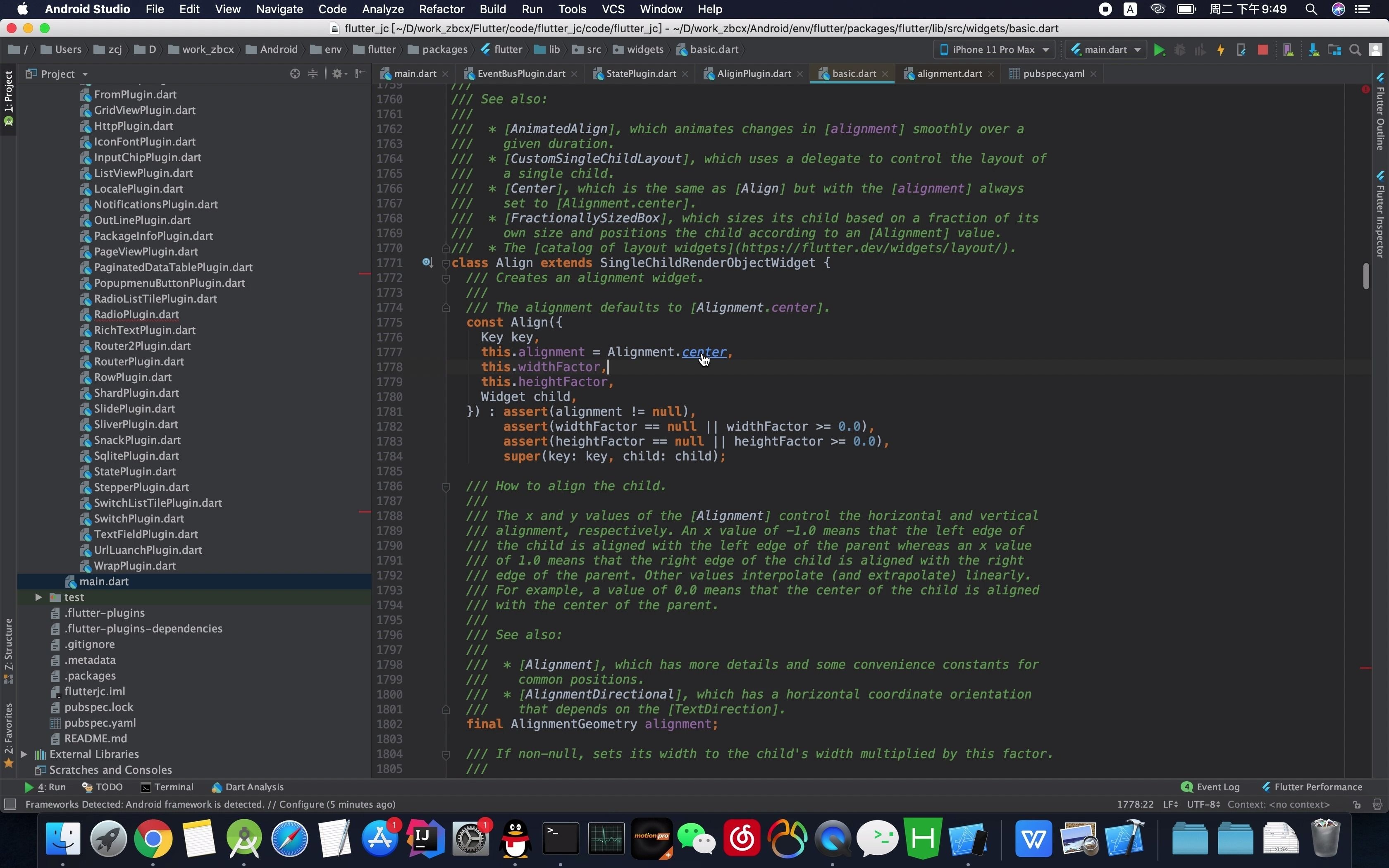Select the main.dart tab
The width and height of the screenshot is (1389, 868).
[x=413, y=73]
